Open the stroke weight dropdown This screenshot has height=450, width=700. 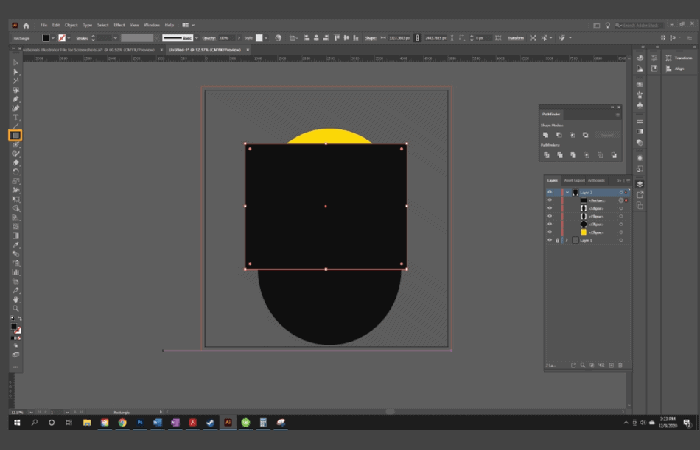click(x=115, y=38)
